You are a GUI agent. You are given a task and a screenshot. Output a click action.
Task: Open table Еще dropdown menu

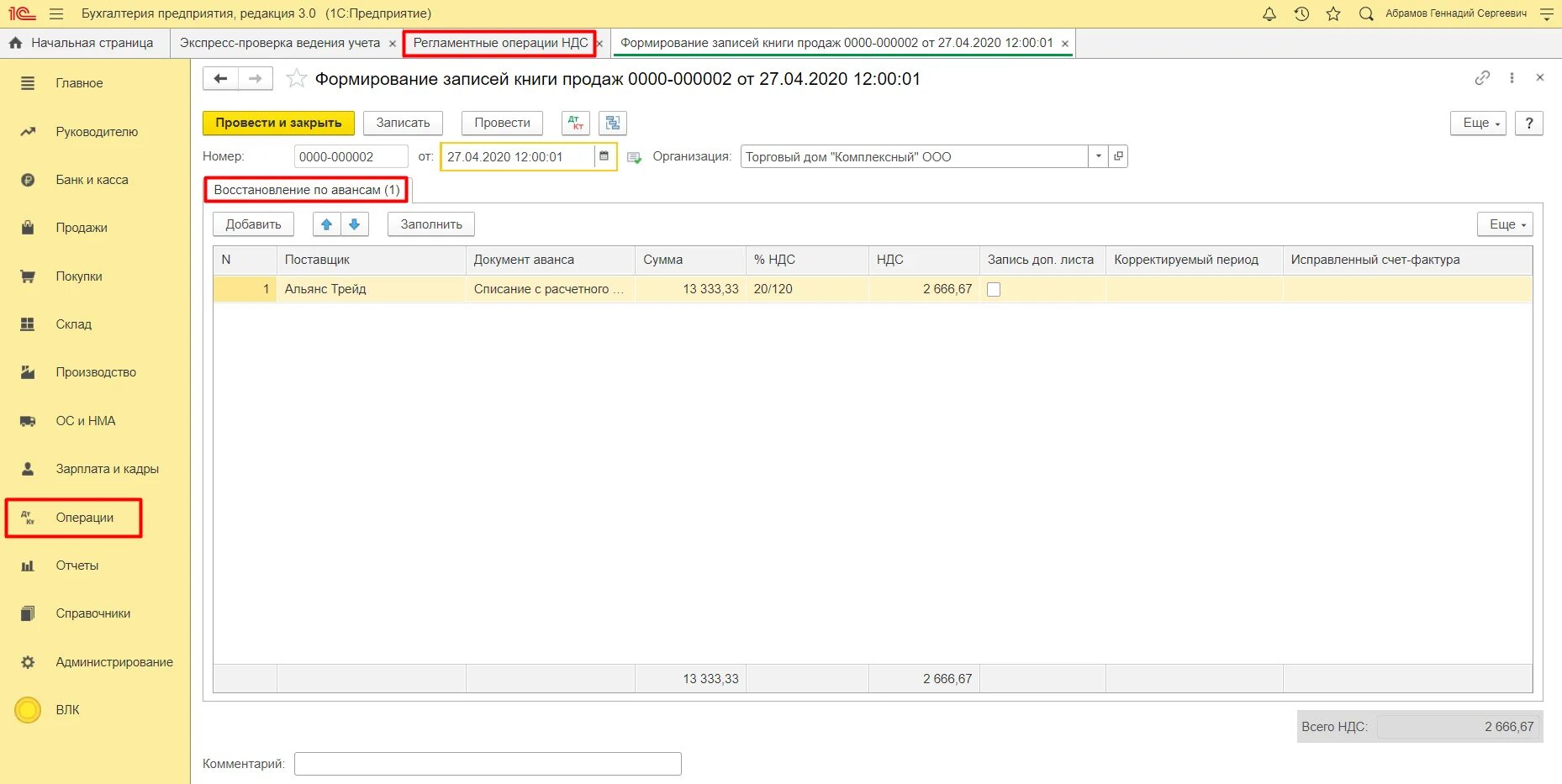[1505, 224]
